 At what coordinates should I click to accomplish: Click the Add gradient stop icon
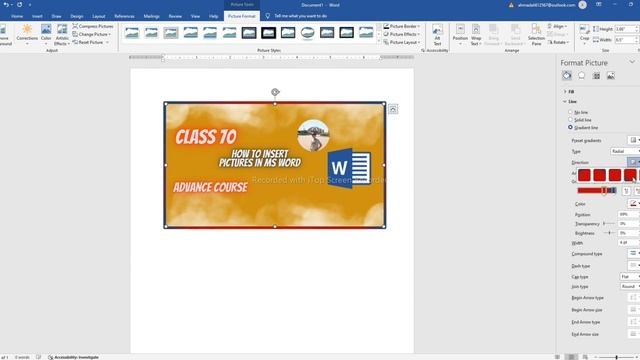point(627,191)
